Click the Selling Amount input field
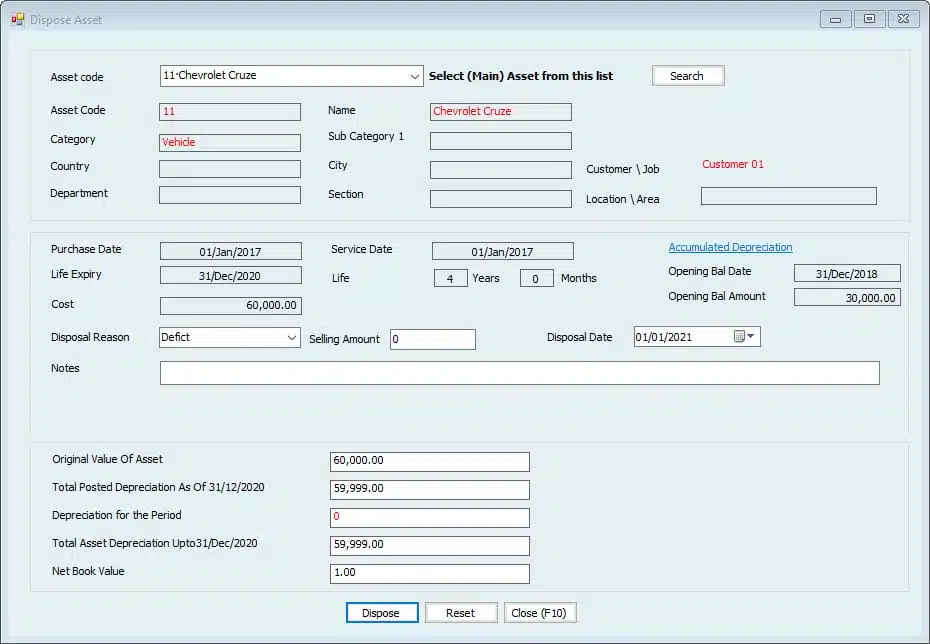 click(x=432, y=339)
